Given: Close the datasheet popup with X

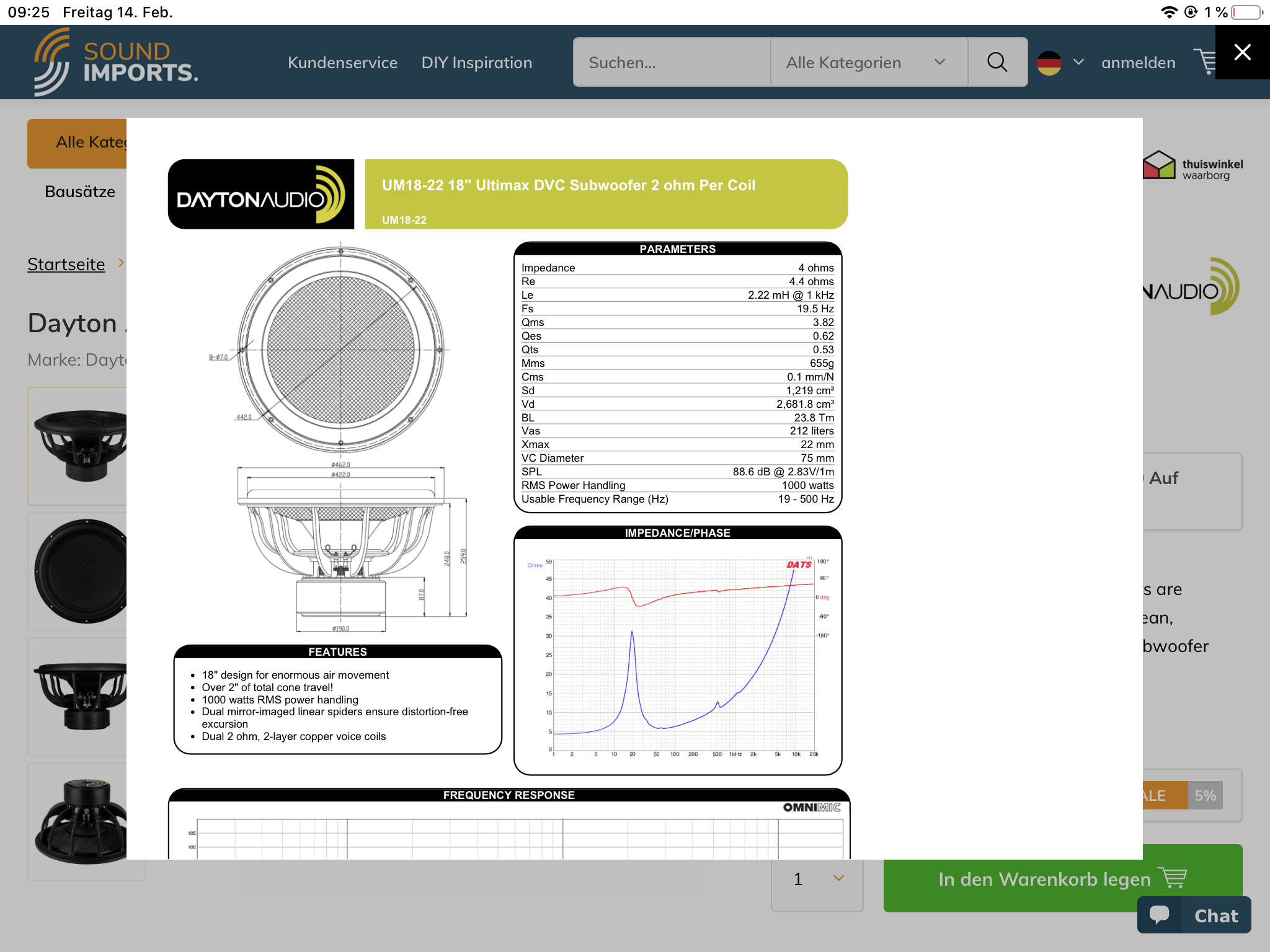Looking at the screenshot, I should (x=1242, y=52).
